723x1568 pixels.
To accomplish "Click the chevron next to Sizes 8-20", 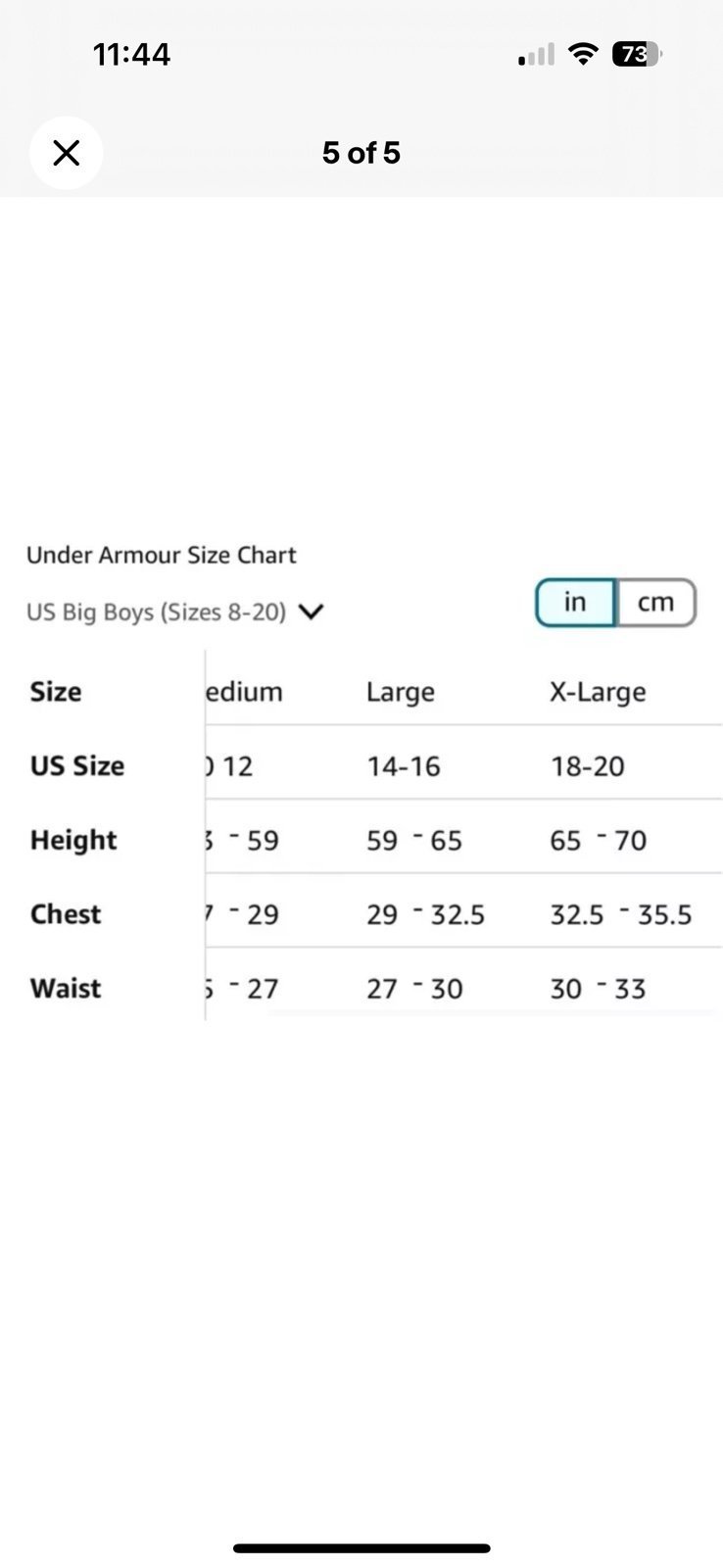I will [311, 612].
